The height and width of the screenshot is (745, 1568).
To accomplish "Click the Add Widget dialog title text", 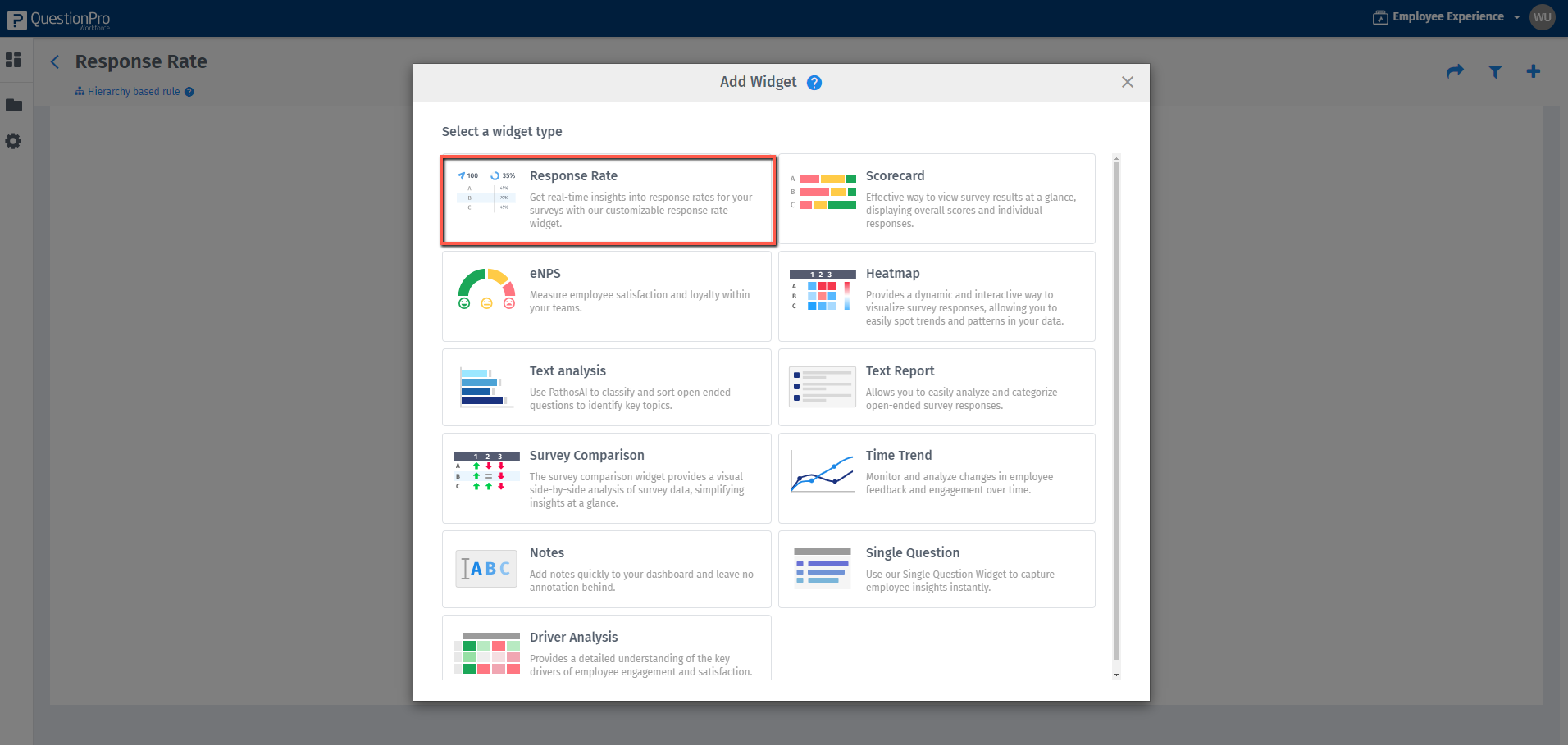I will pos(759,82).
